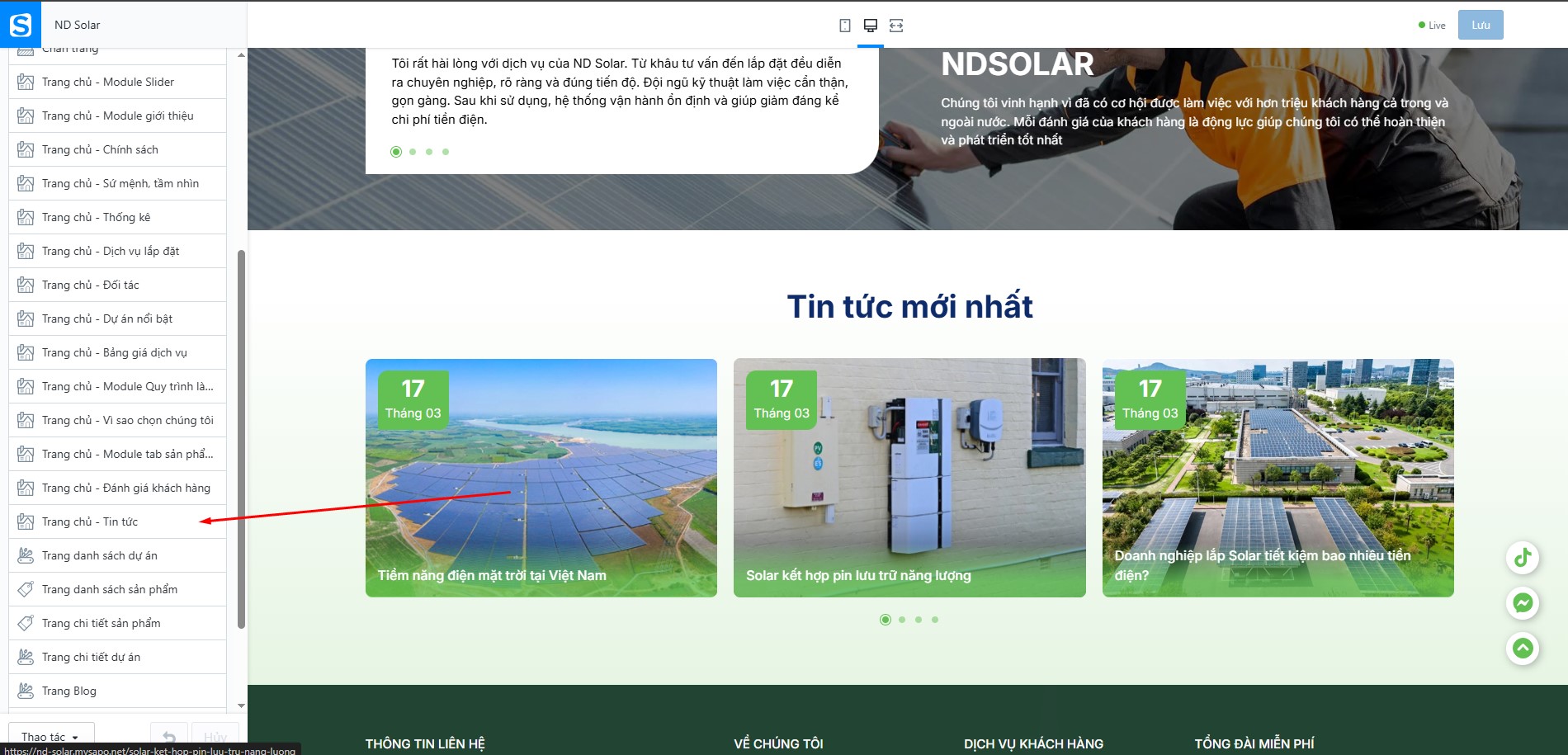1568x755 pixels.
Task: Click the THÔNG TIN LIÊN HỆ footer heading
Action: coord(425,743)
